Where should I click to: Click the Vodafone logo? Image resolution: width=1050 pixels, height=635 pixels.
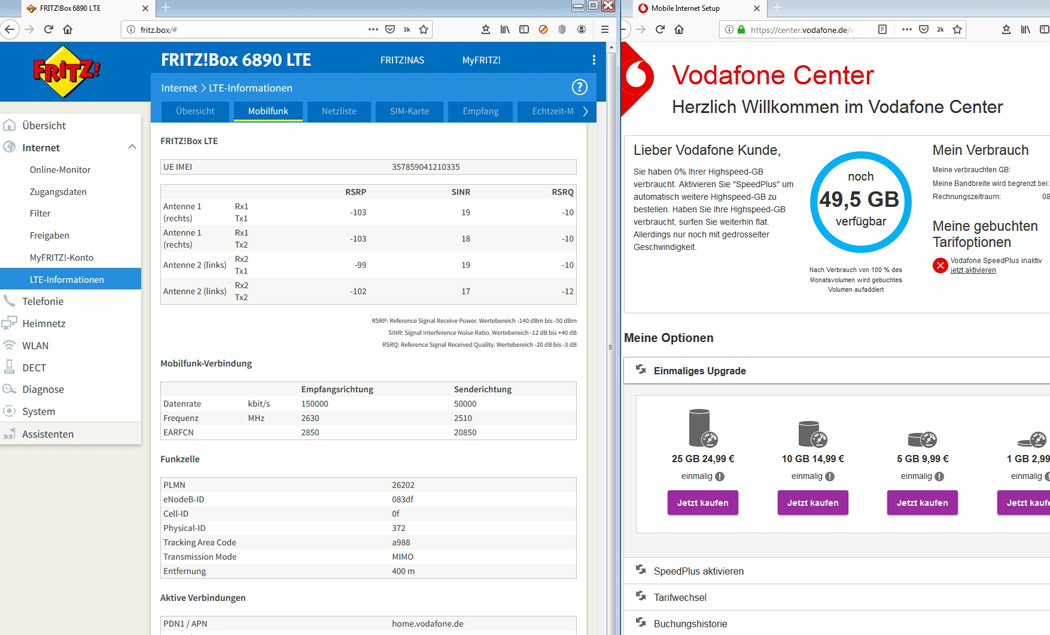click(637, 76)
